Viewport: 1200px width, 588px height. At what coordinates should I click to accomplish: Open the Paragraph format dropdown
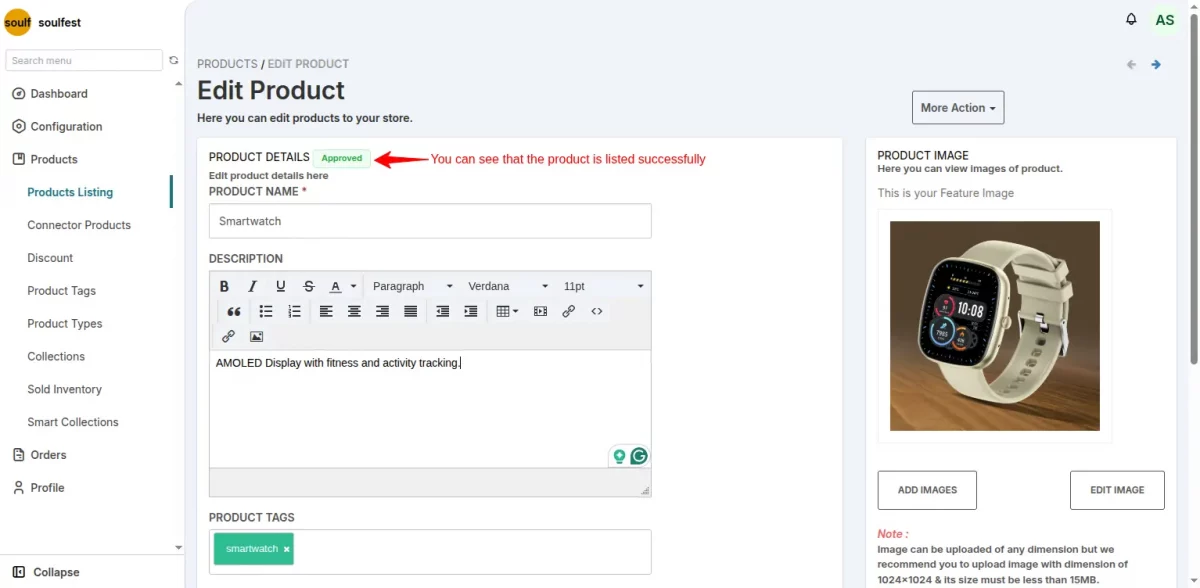(x=412, y=286)
